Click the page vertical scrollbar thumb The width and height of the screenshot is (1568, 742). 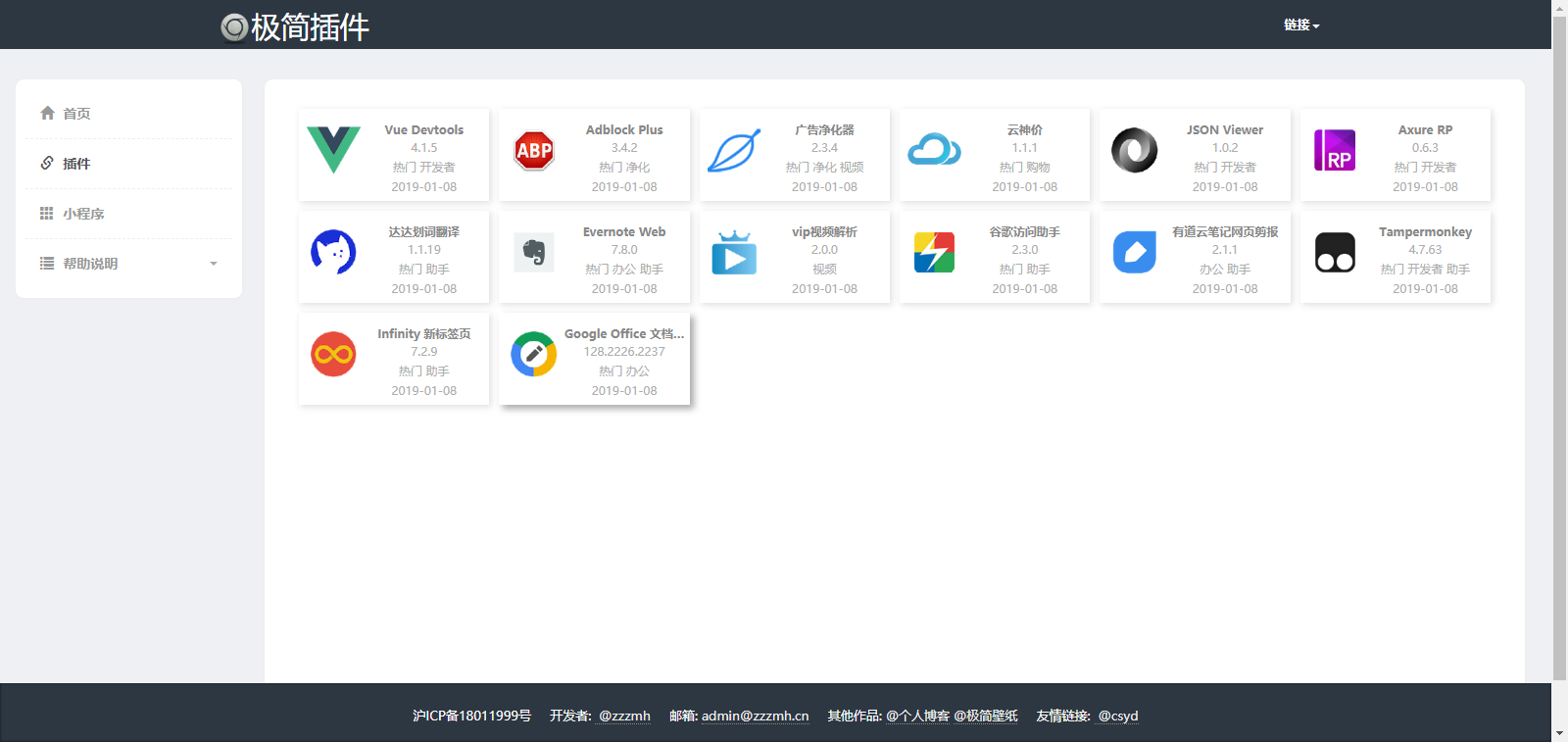[x=1559, y=348]
